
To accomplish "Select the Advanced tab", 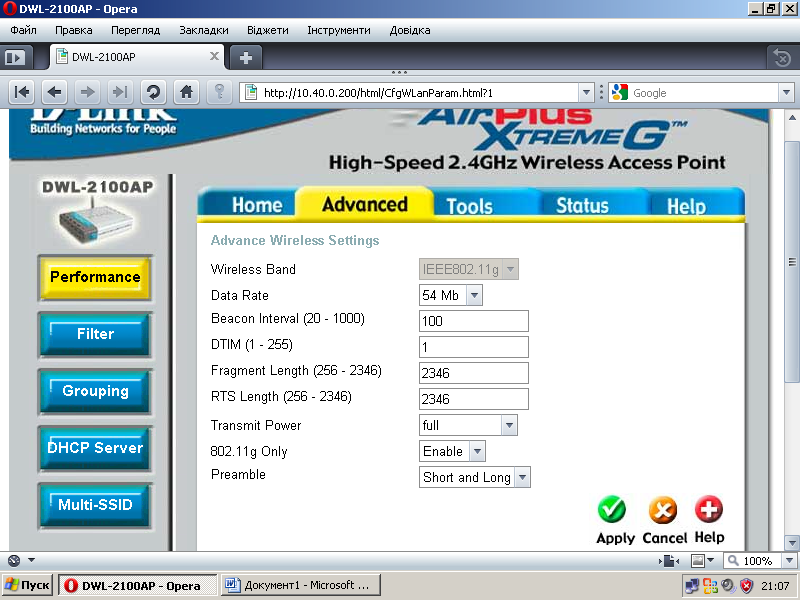I will [x=365, y=204].
